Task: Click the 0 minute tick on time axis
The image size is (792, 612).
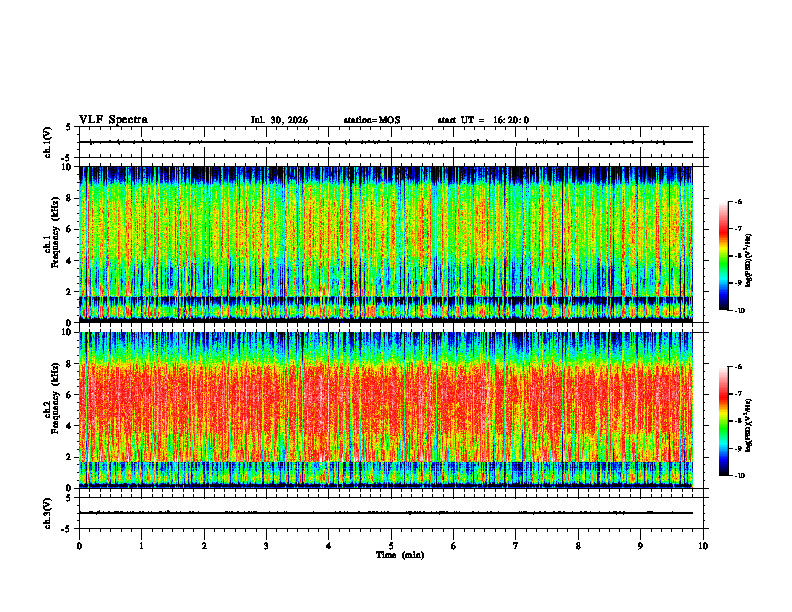Action: pyautogui.click(x=79, y=546)
